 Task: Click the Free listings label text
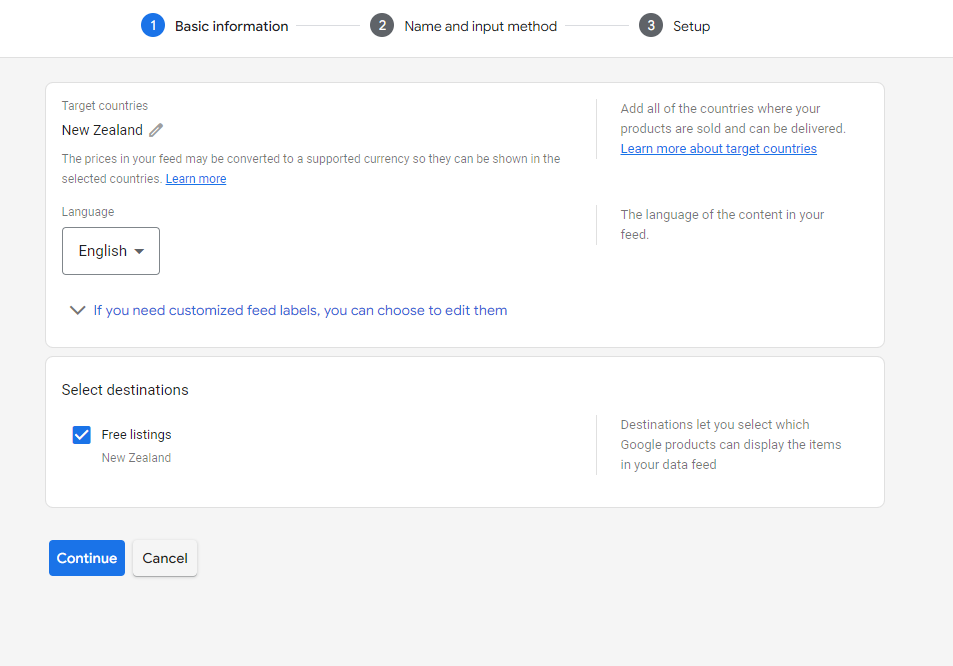[136, 435]
